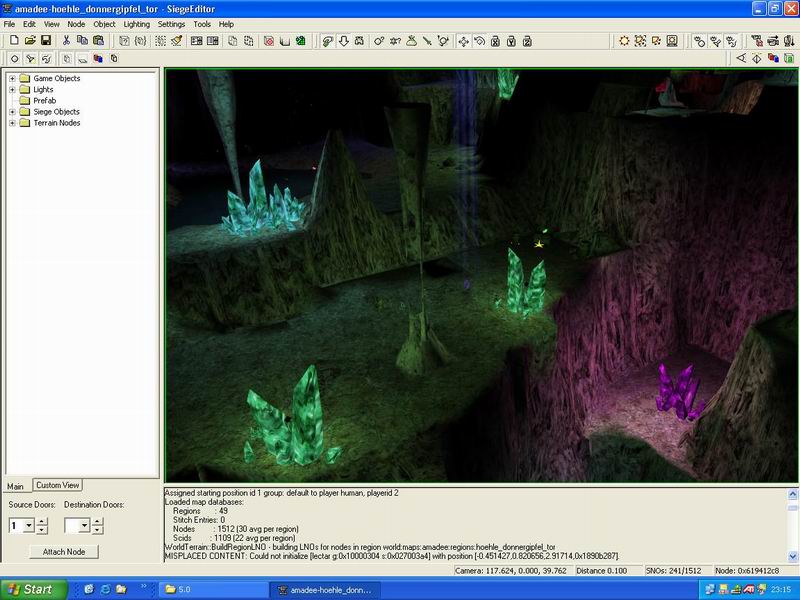Select the Cut scissors icon
The height and width of the screenshot is (600, 800).
66,41
